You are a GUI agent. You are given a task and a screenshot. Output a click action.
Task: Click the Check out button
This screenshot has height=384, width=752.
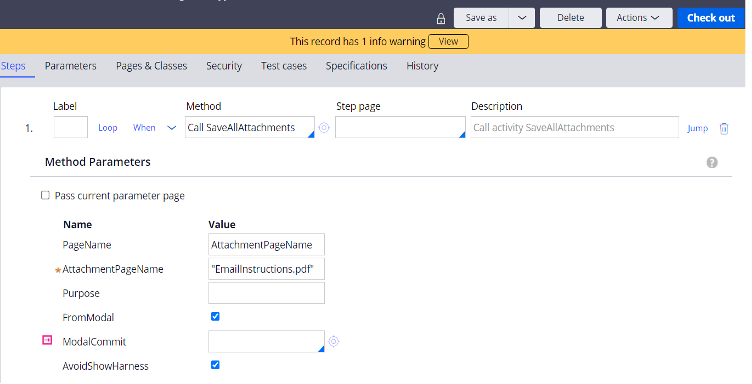[x=711, y=18]
